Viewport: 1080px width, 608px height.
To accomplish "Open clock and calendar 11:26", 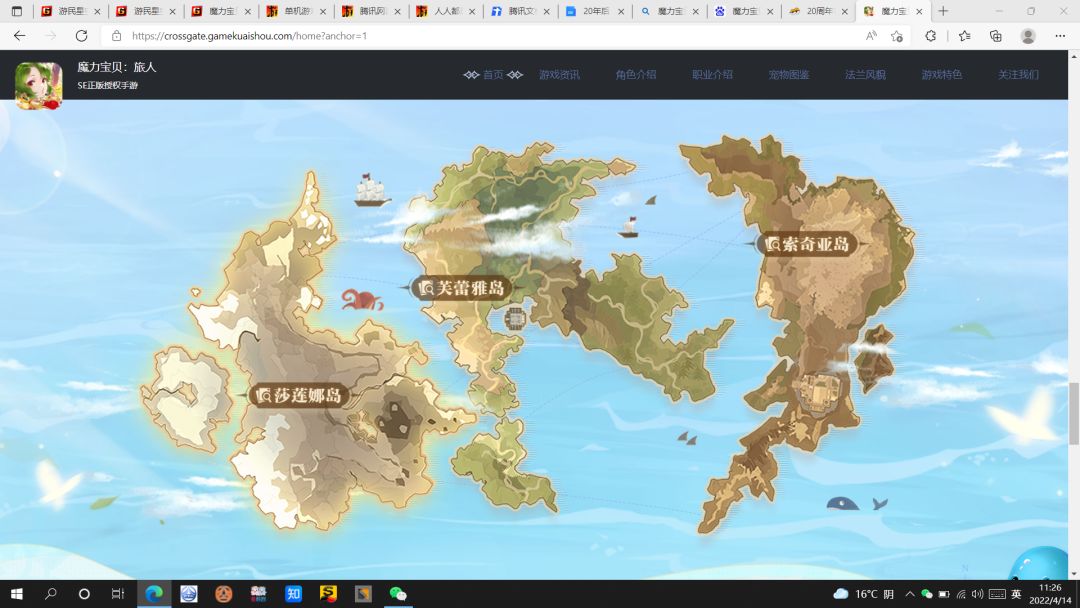I will (x=1050, y=594).
